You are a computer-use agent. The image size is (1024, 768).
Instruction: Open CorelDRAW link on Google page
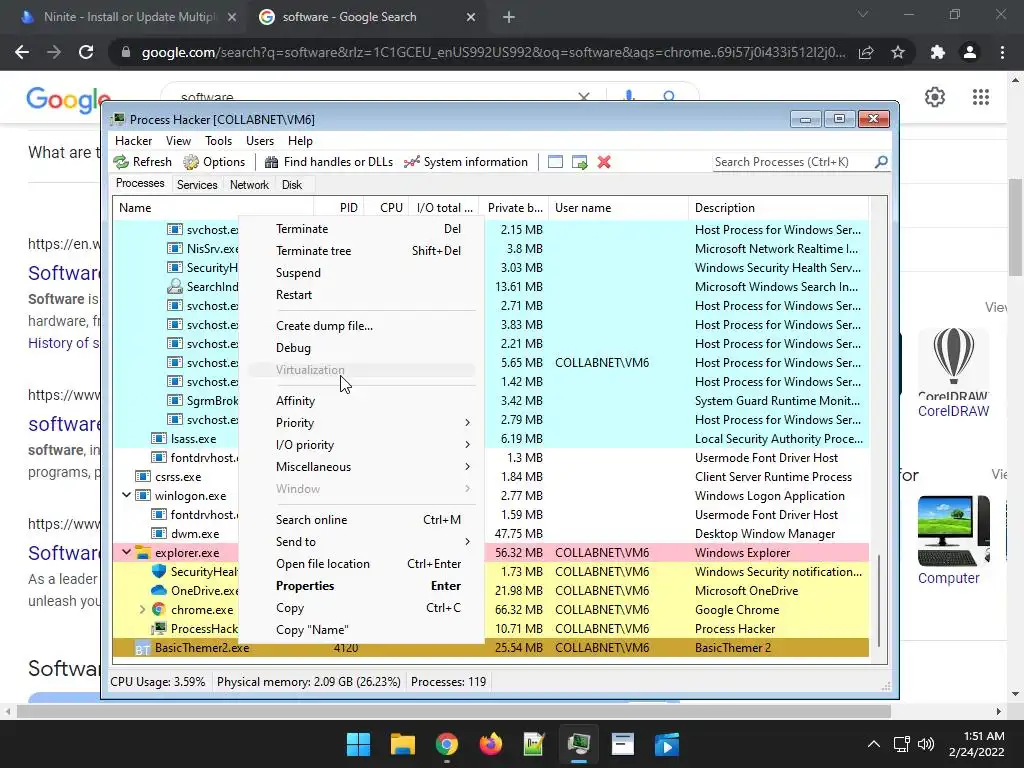953,411
